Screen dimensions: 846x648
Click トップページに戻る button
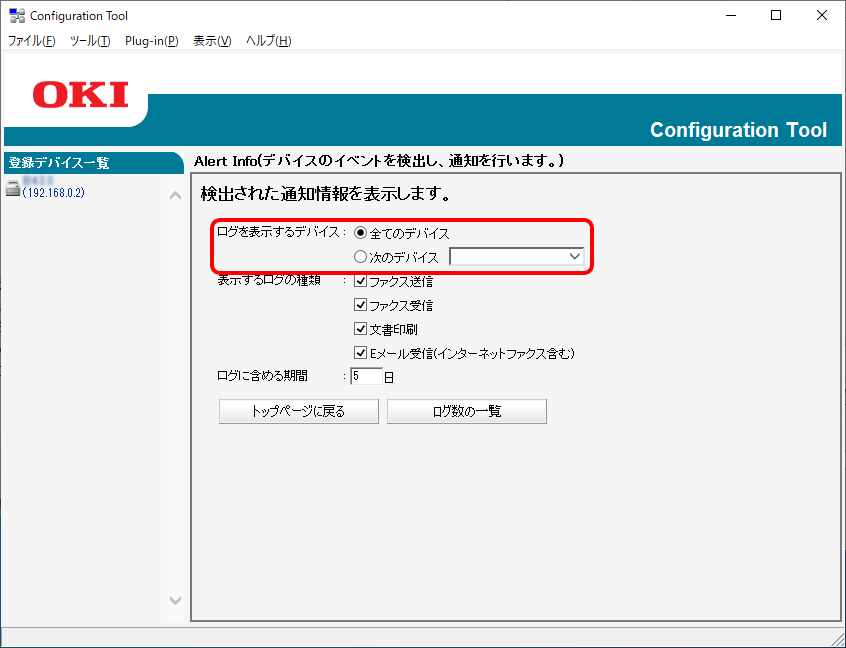[x=299, y=411]
